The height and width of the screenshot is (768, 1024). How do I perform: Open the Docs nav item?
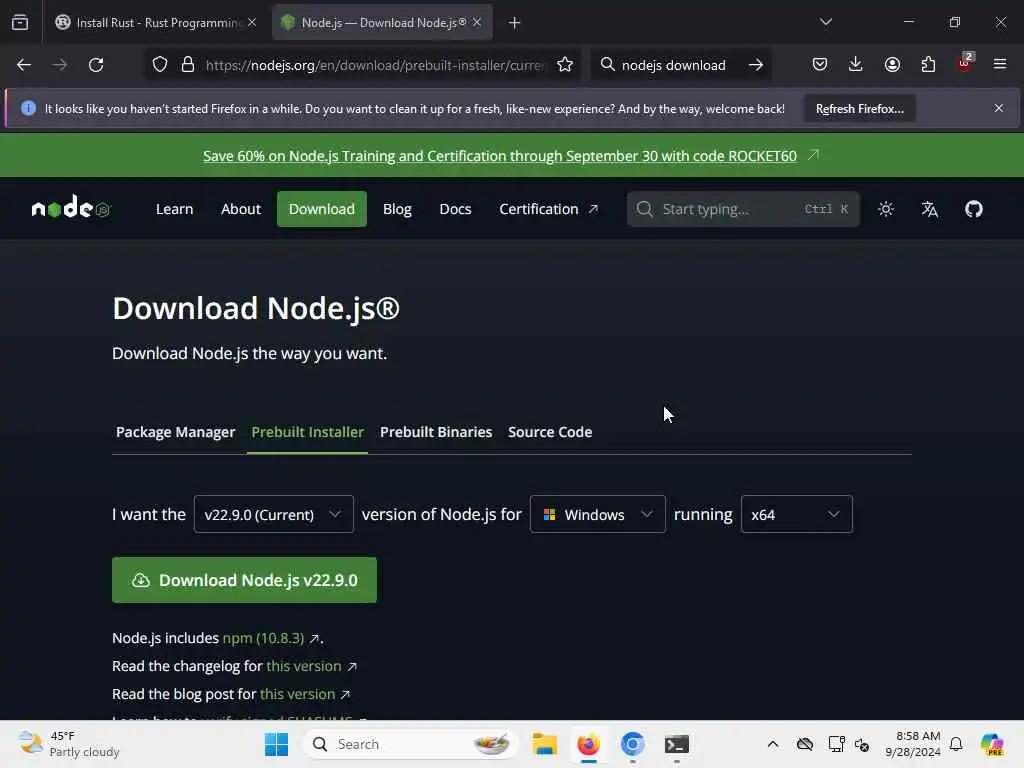click(x=455, y=209)
